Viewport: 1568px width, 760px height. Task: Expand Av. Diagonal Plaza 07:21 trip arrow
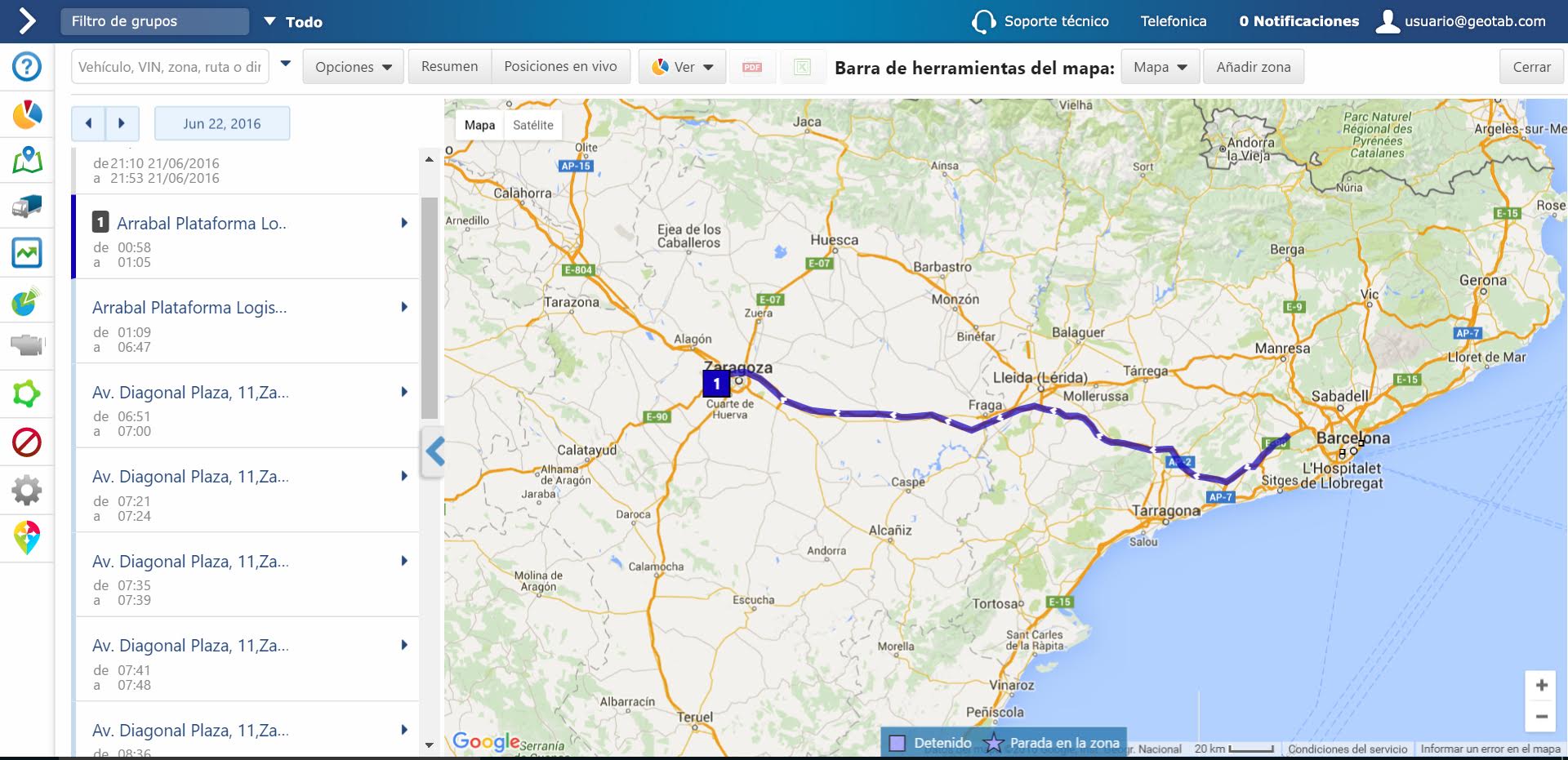tap(403, 476)
